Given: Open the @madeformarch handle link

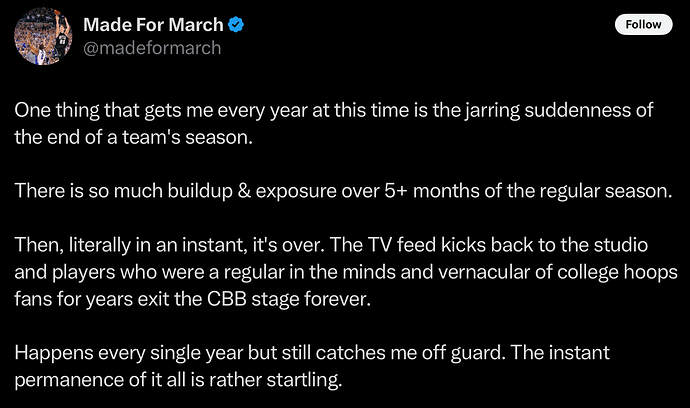Looking at the screenshot, I should coord(152,48).
